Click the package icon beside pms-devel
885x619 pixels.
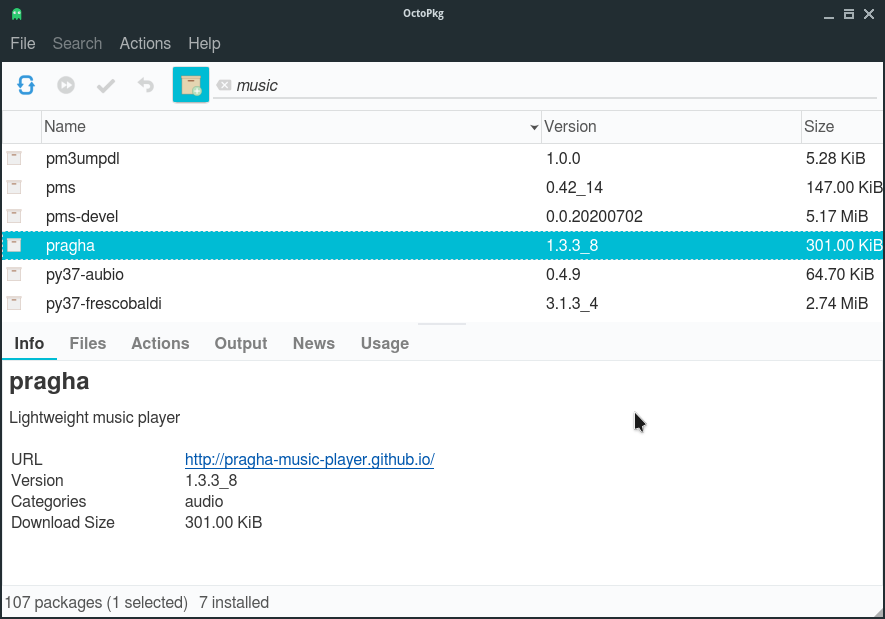point(14,216)
